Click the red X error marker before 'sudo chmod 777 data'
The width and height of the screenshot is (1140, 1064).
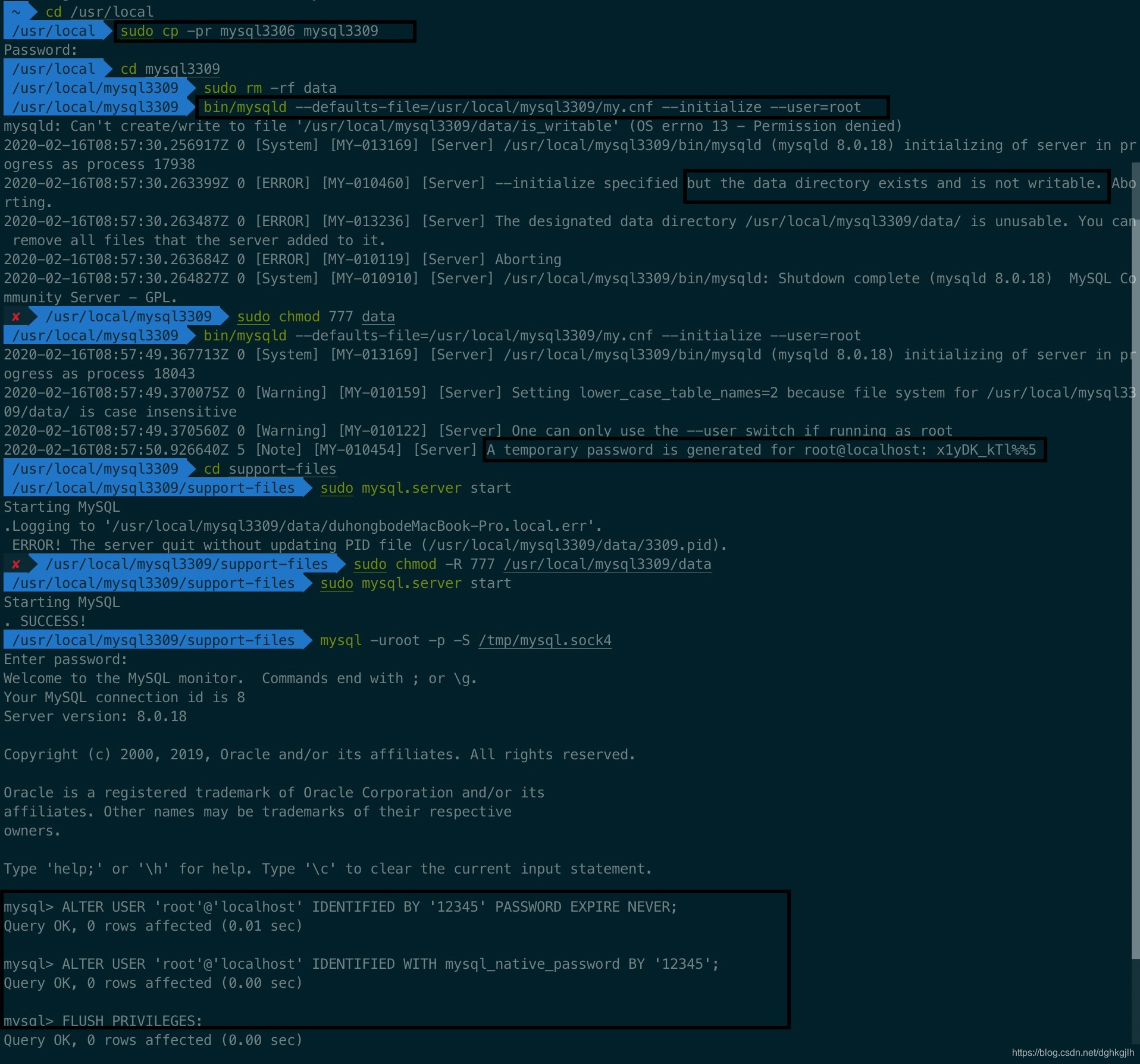[16, 317]
